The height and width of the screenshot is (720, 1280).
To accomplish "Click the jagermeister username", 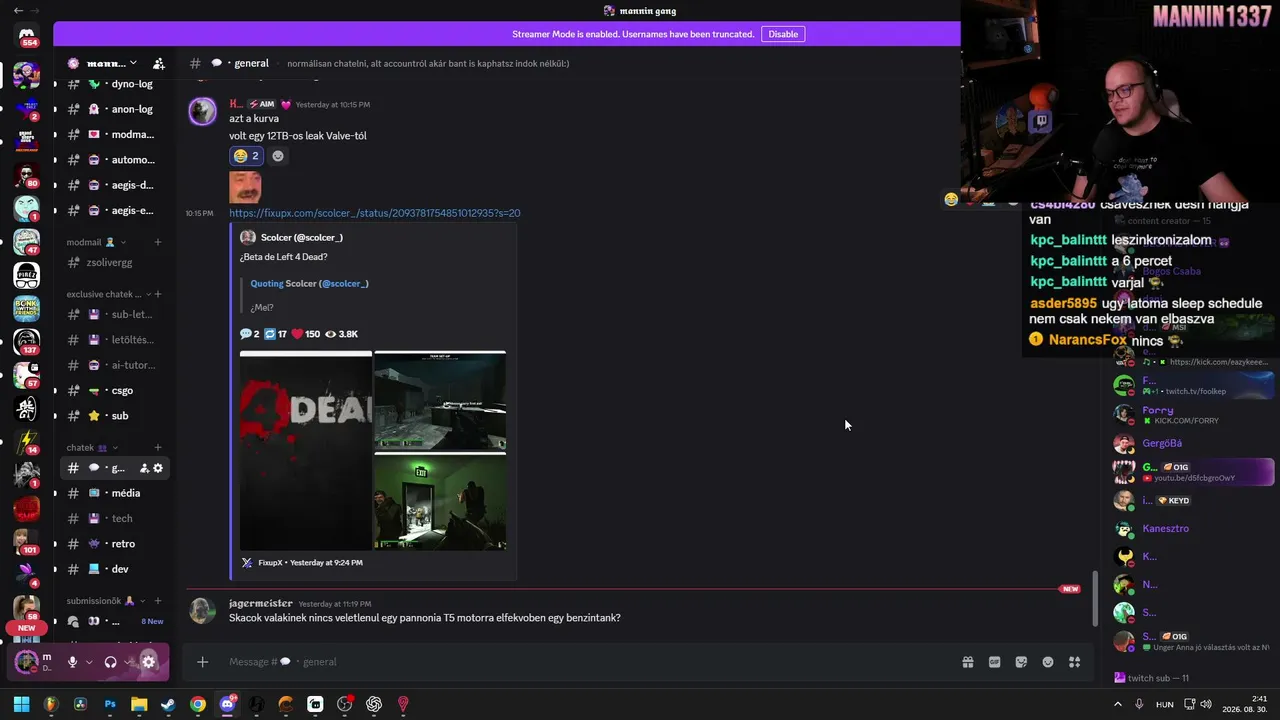I will (261, 603).
